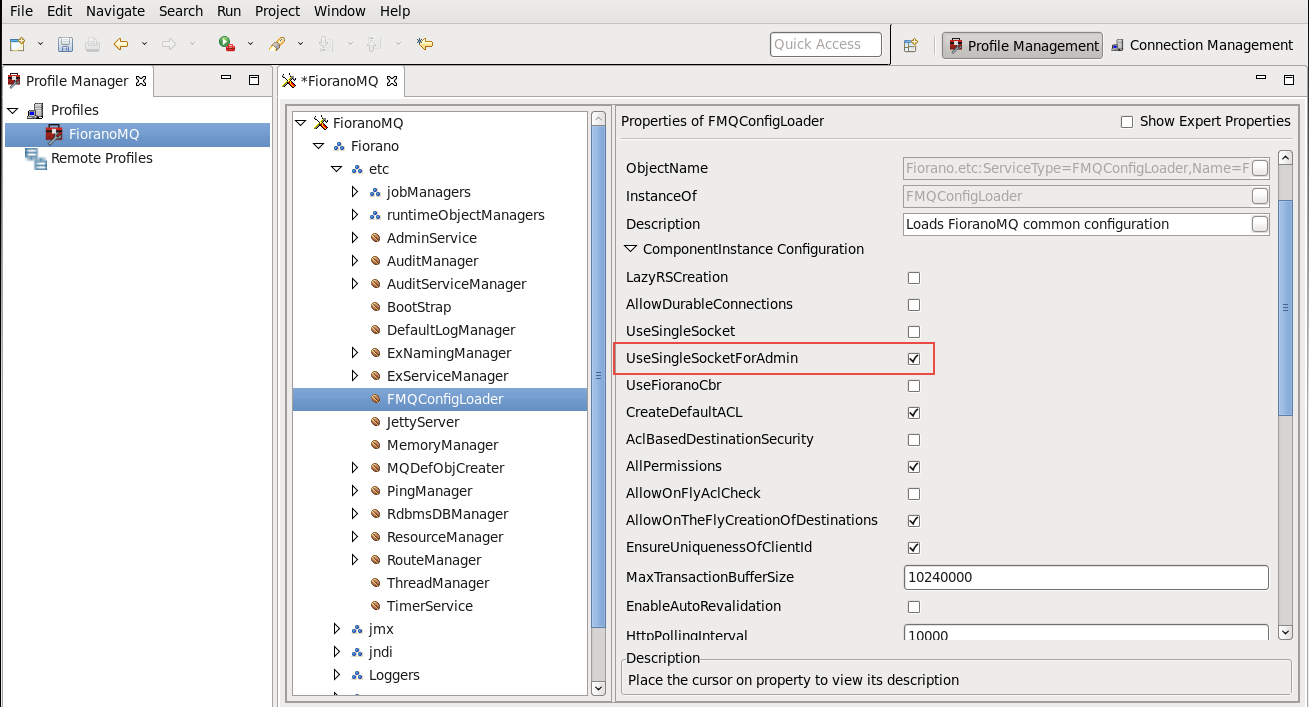1309x707 pixels.
Task: Click the button beside the ObjectName field
Action: [x=1260, y=168]
